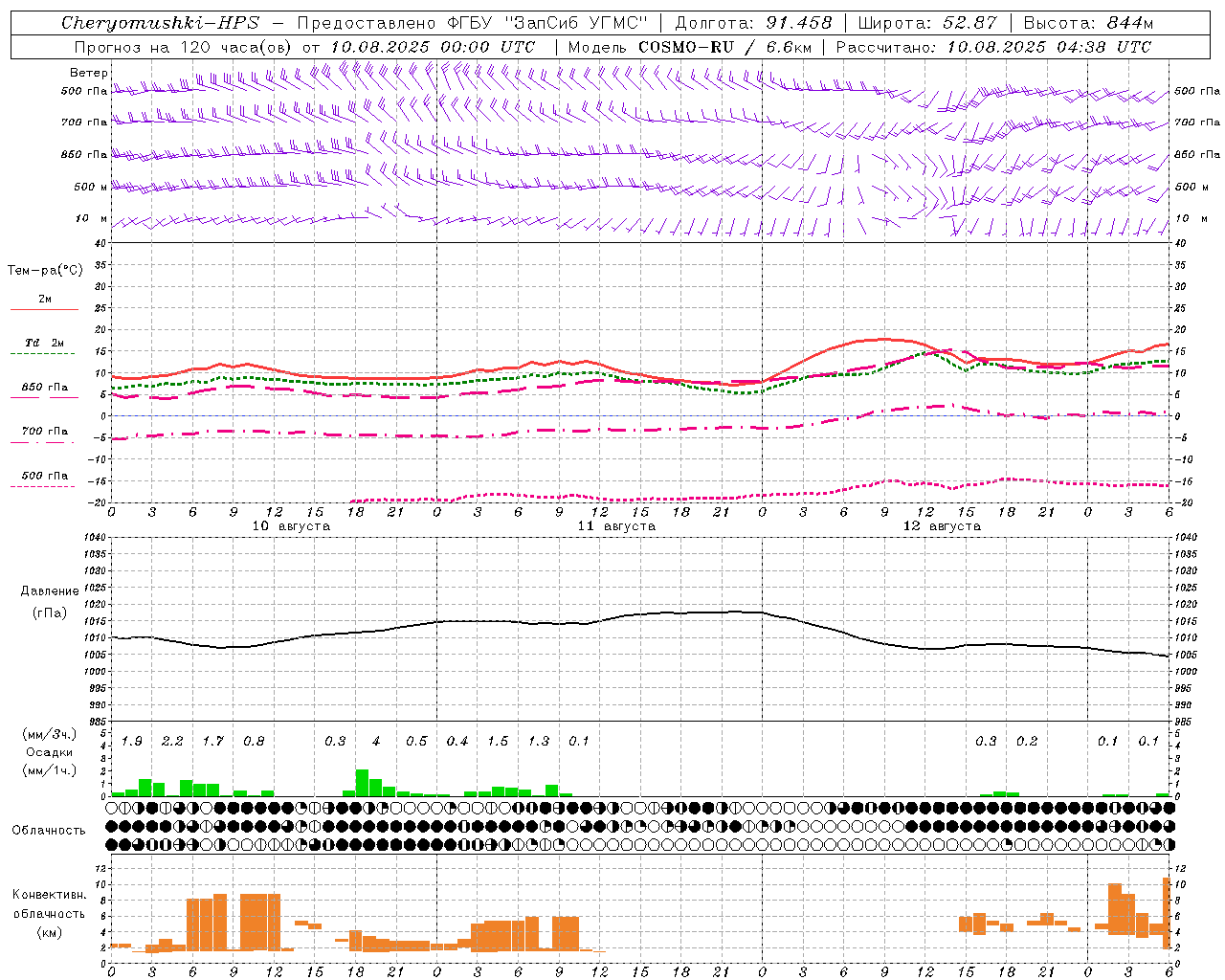This screenshot has width=1225, height=980.
Task: Click the "(мм/3ч.)" units label
Action: (50, 735)
